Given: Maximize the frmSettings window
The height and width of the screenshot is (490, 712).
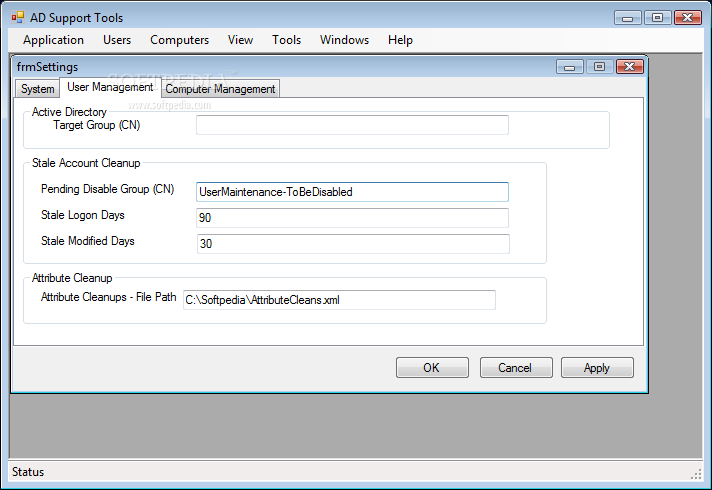Looking at the screenshot, I should pos(599,67).
